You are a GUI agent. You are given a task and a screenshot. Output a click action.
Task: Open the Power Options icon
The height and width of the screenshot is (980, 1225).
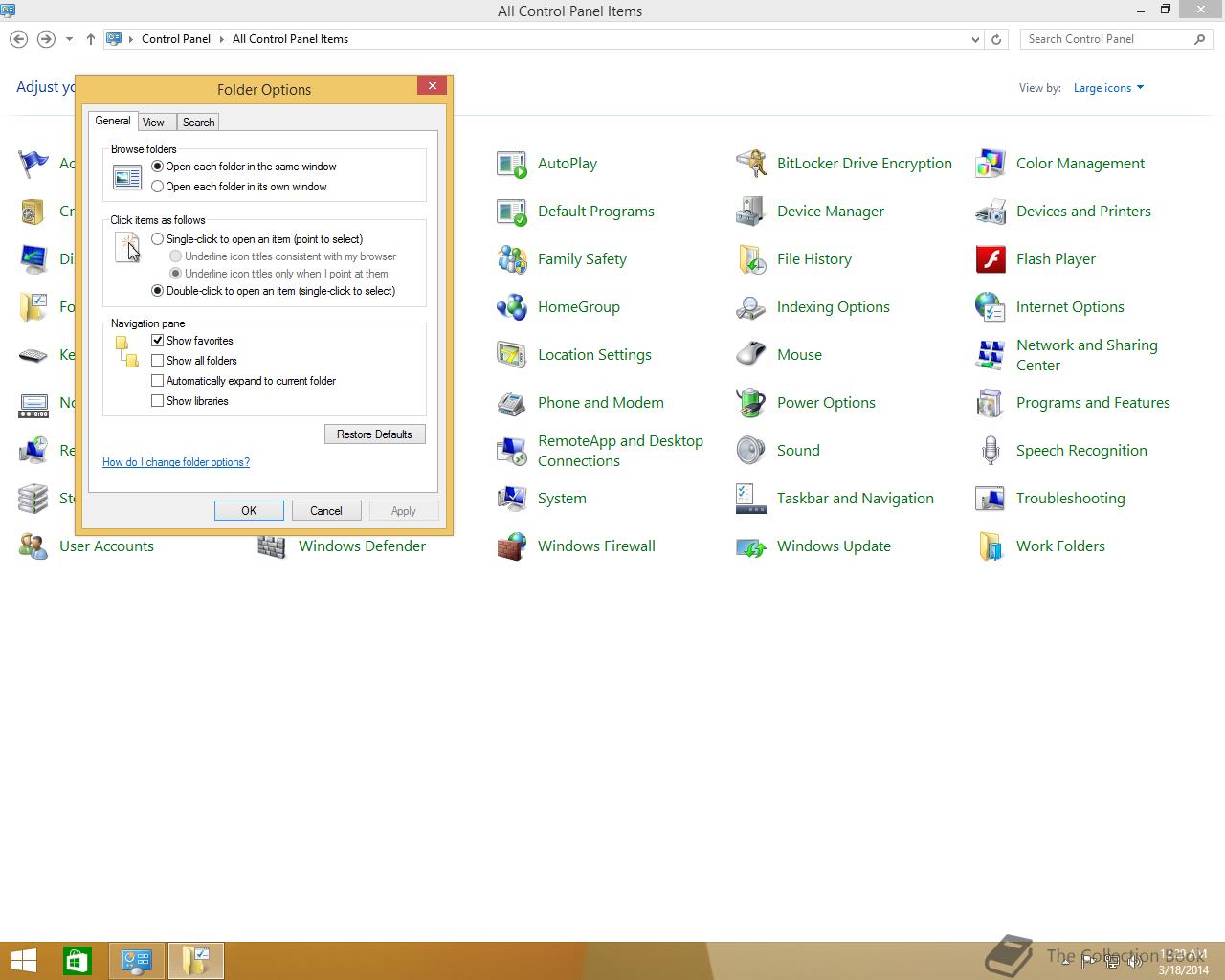(751, 403)
